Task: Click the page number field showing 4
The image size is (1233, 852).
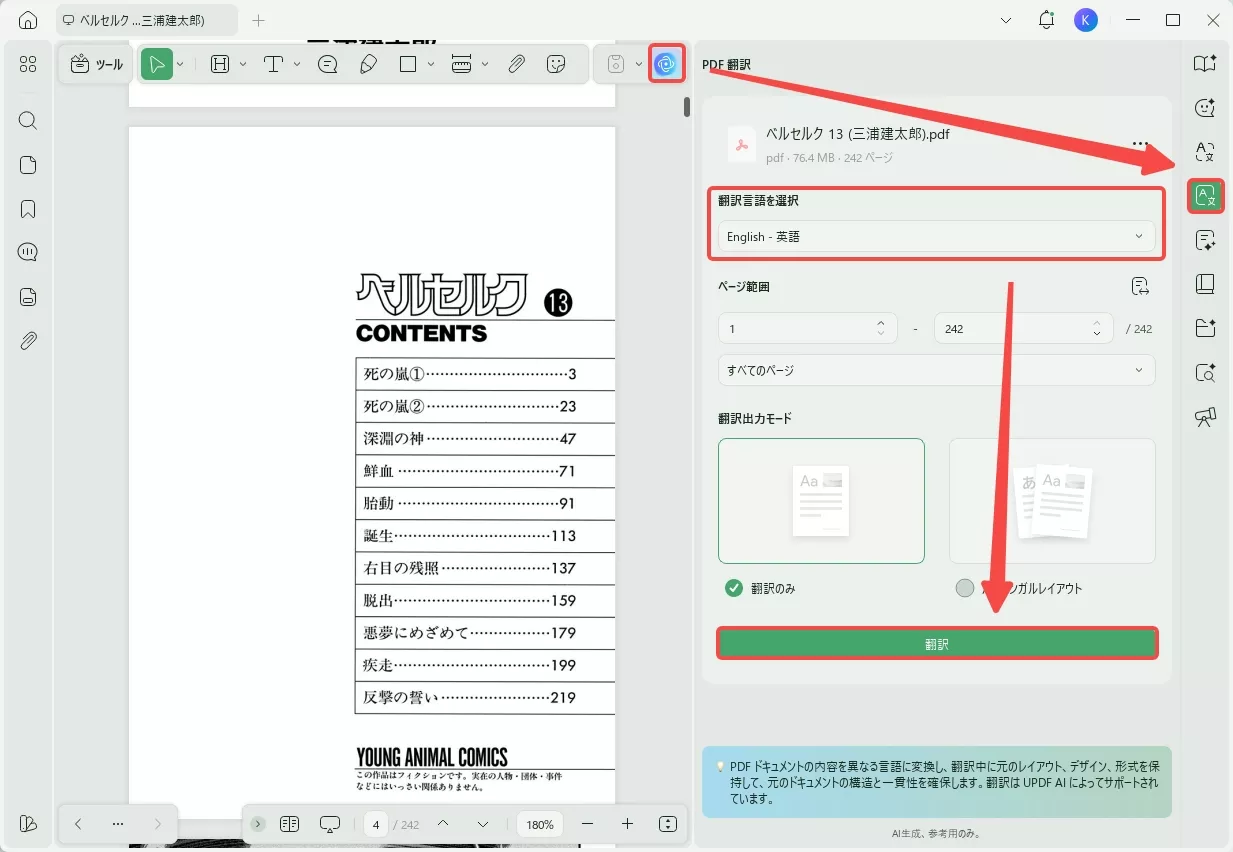Action: coord(376,824)
